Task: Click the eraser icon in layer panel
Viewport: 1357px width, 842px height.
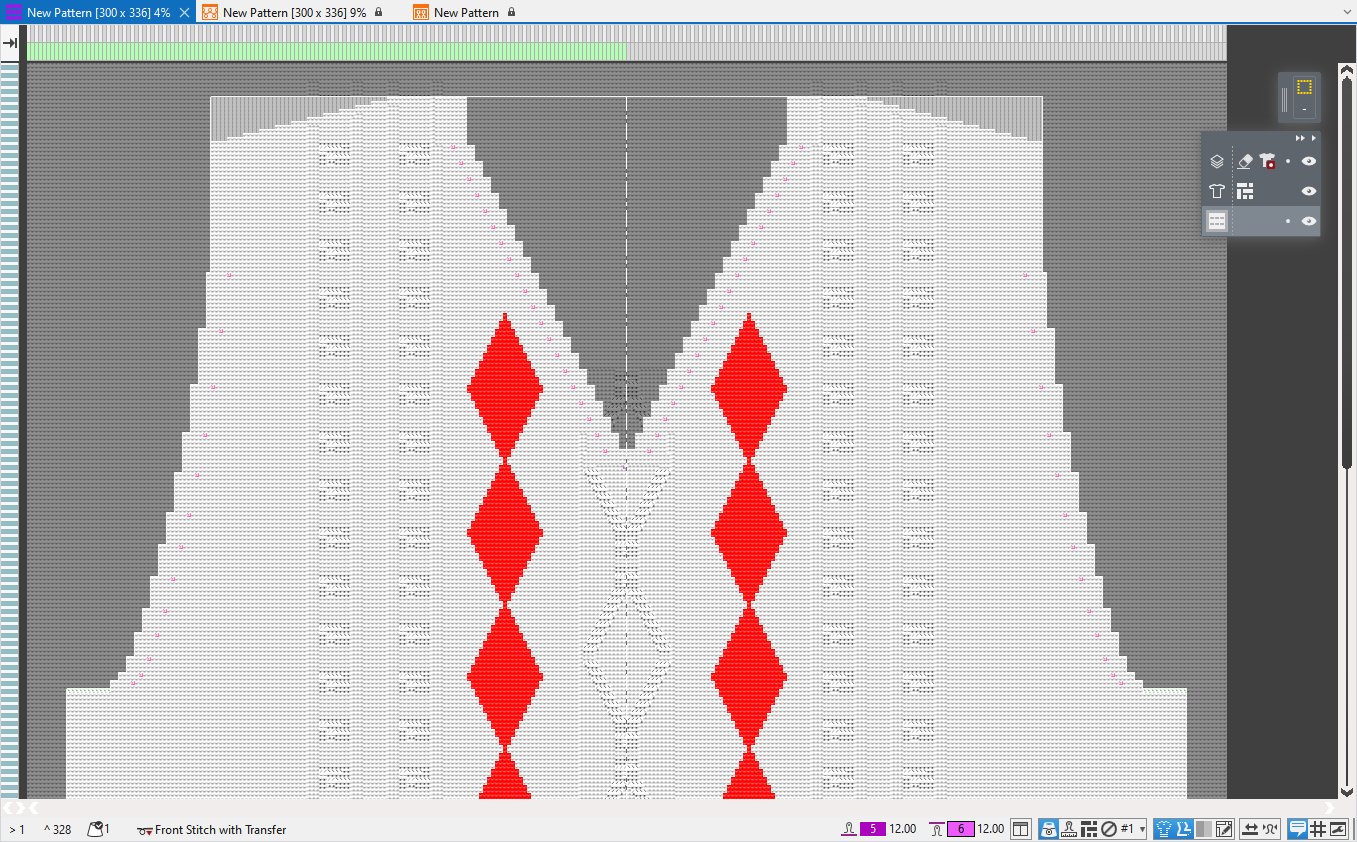Action: pos(1244,161)
